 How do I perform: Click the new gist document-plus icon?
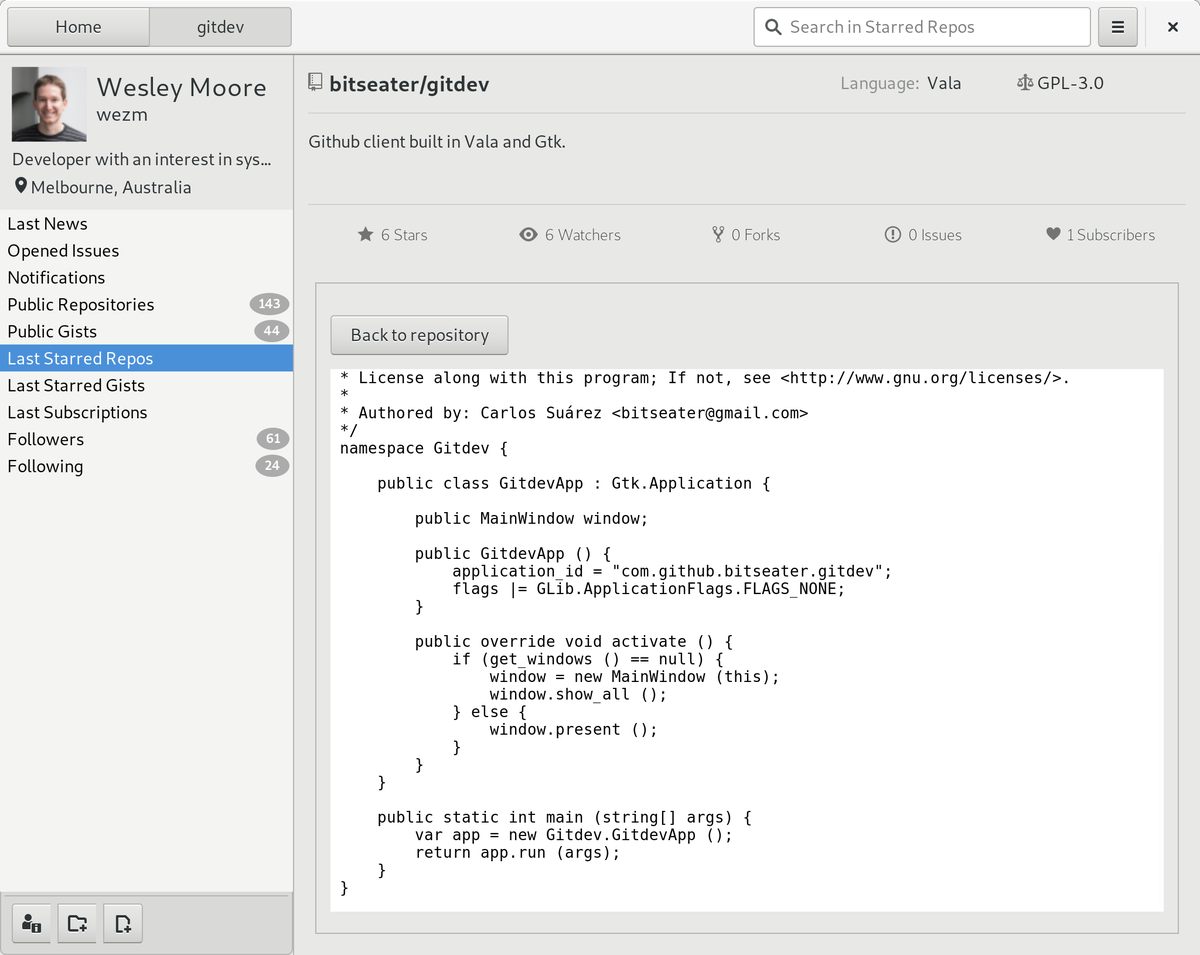pos(123,923)
